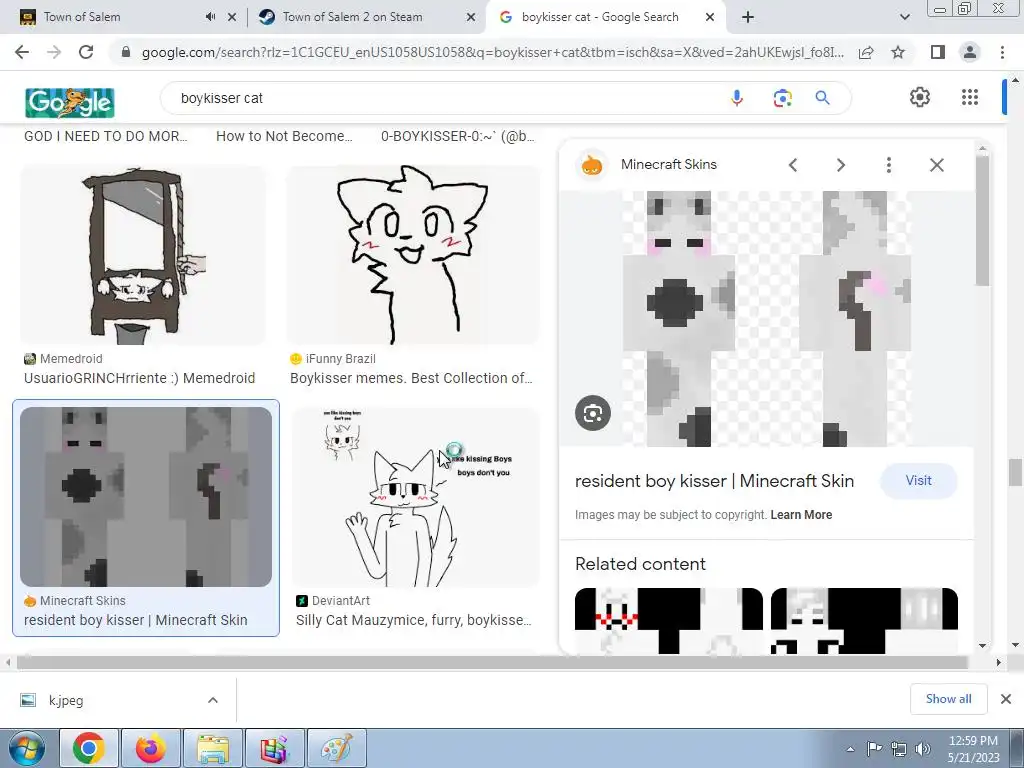This screenshot has height=768, width=1024.
Task: Open the Action Center flag icon
Action: (x=874, y=749)
